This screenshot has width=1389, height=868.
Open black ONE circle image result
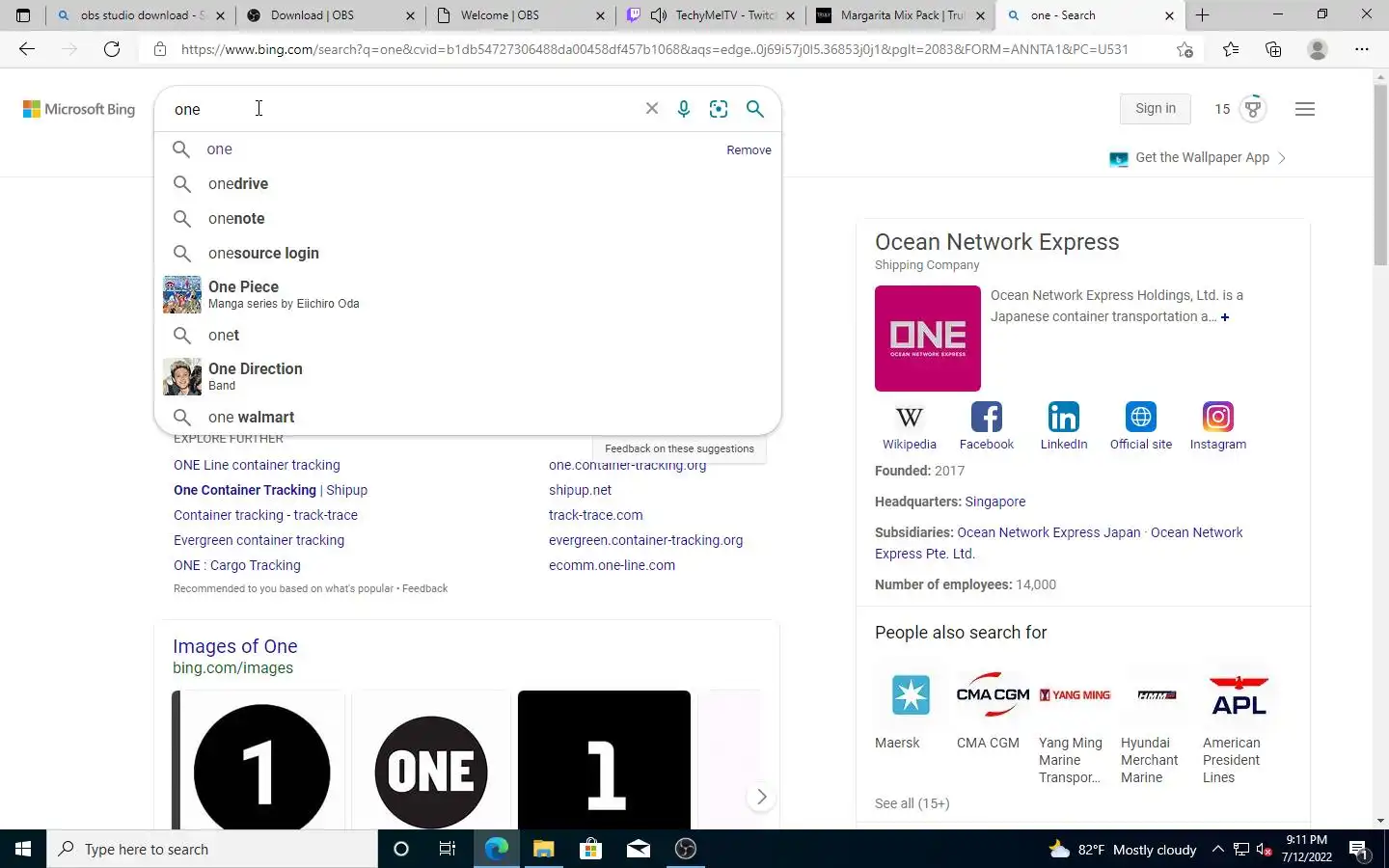pyautogui.click(x=430, y=760)
